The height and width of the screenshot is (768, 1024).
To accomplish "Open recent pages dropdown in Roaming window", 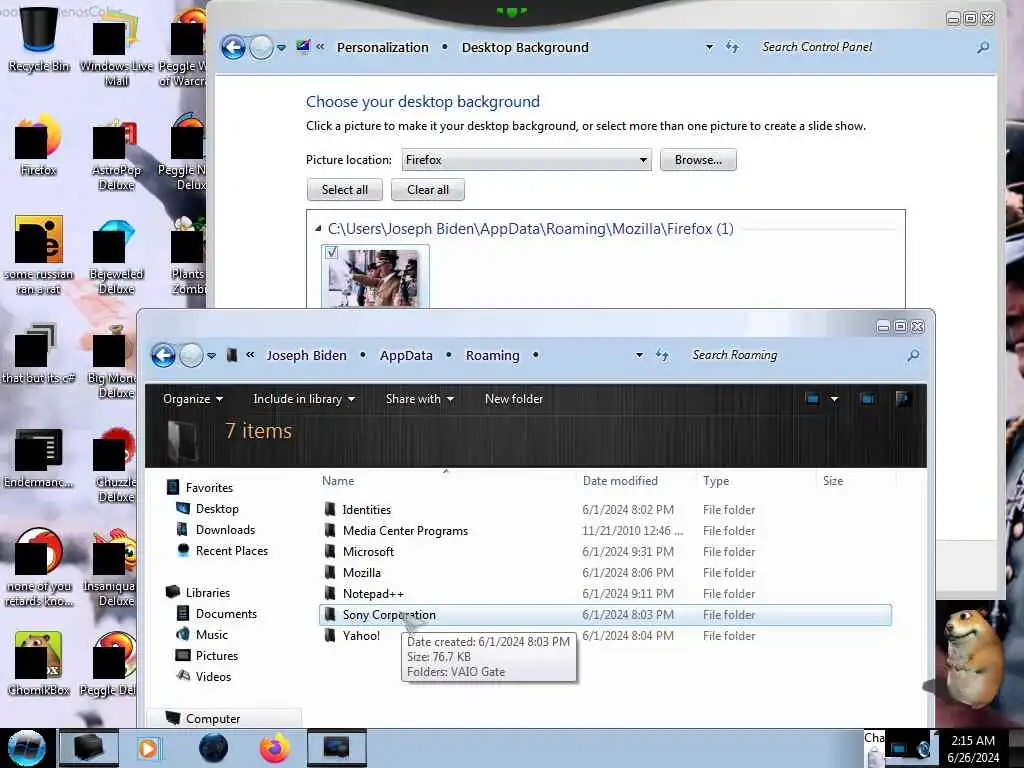I will 212,356.
